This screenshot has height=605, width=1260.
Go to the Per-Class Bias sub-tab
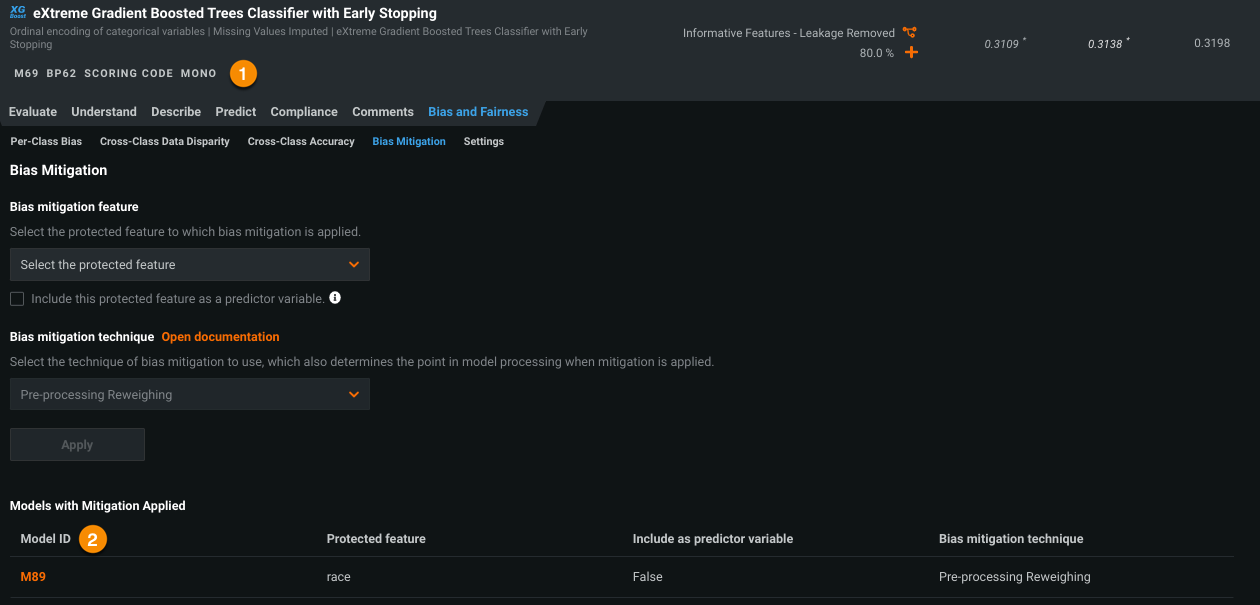click(46, 142)
